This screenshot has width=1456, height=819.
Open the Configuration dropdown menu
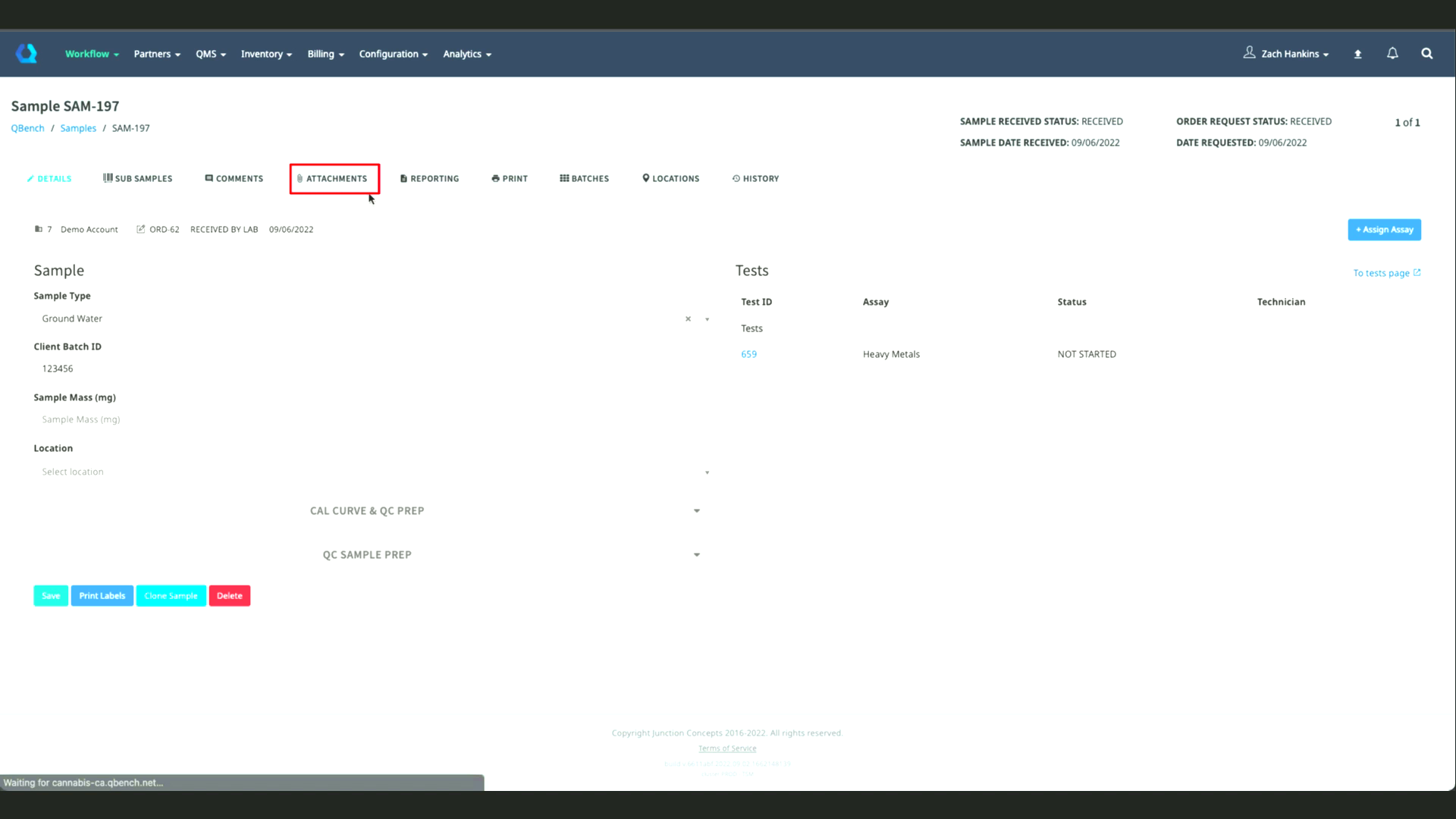coord(393,54)
